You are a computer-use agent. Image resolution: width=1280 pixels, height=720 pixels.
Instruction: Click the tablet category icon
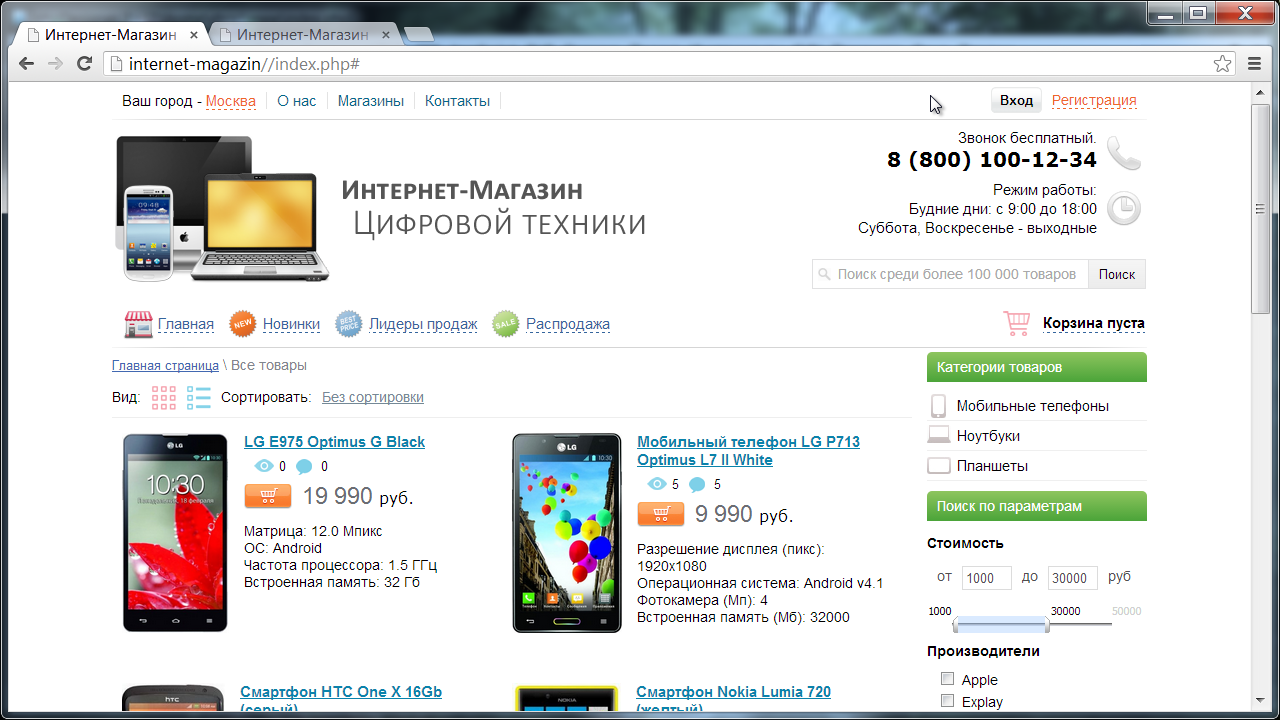tap(938, 466)
